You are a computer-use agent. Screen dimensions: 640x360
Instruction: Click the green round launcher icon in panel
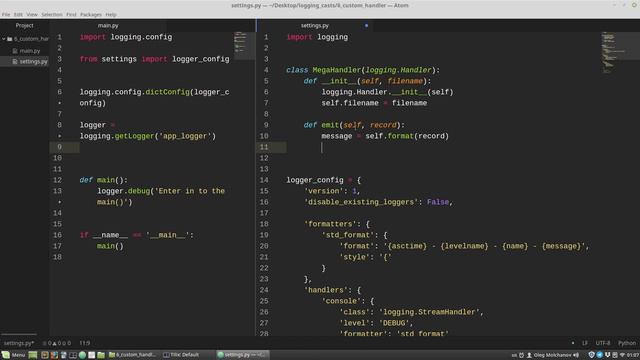(x=82, y=355)
